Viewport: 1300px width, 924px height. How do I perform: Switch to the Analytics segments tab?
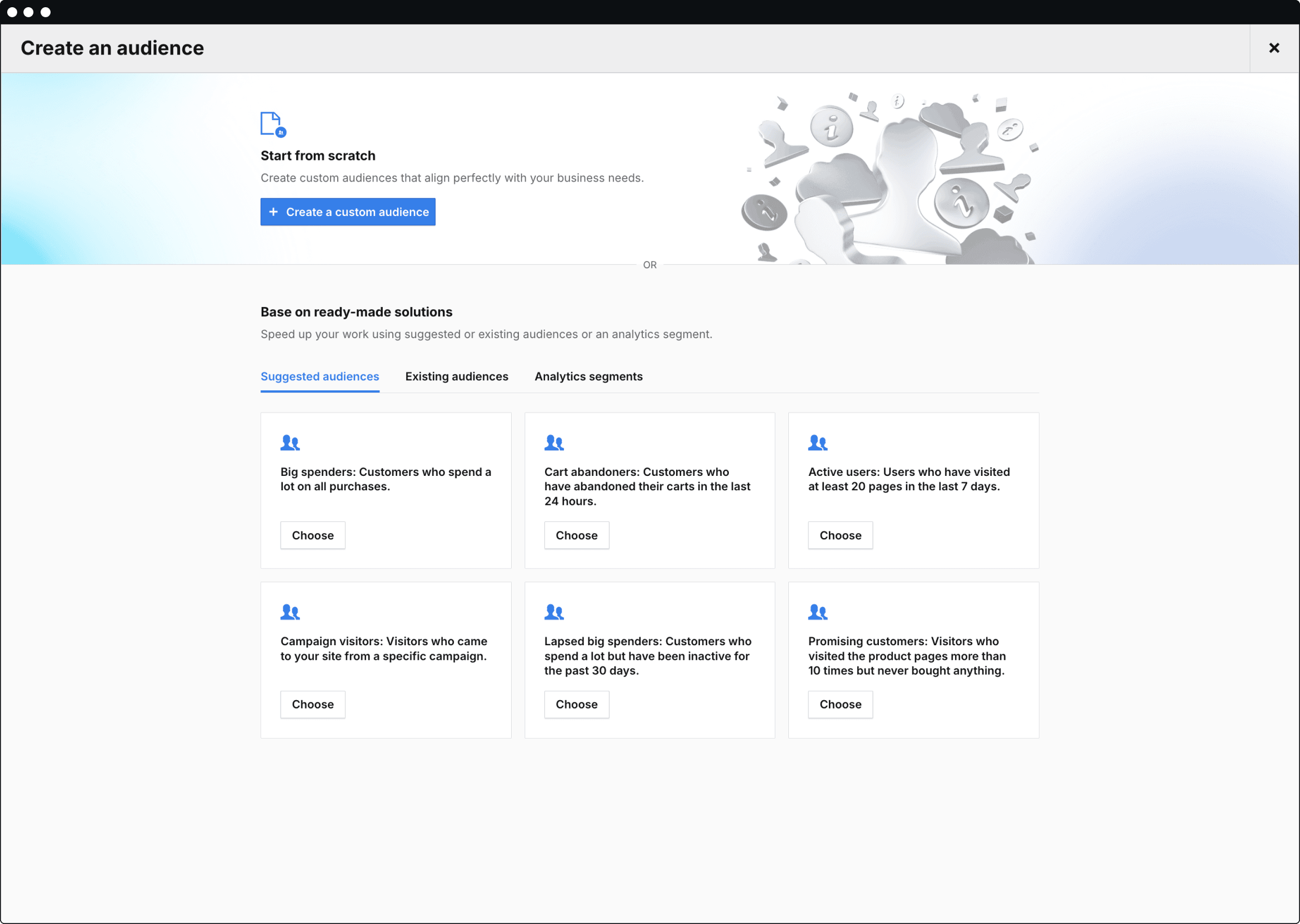tap(589, 377)
